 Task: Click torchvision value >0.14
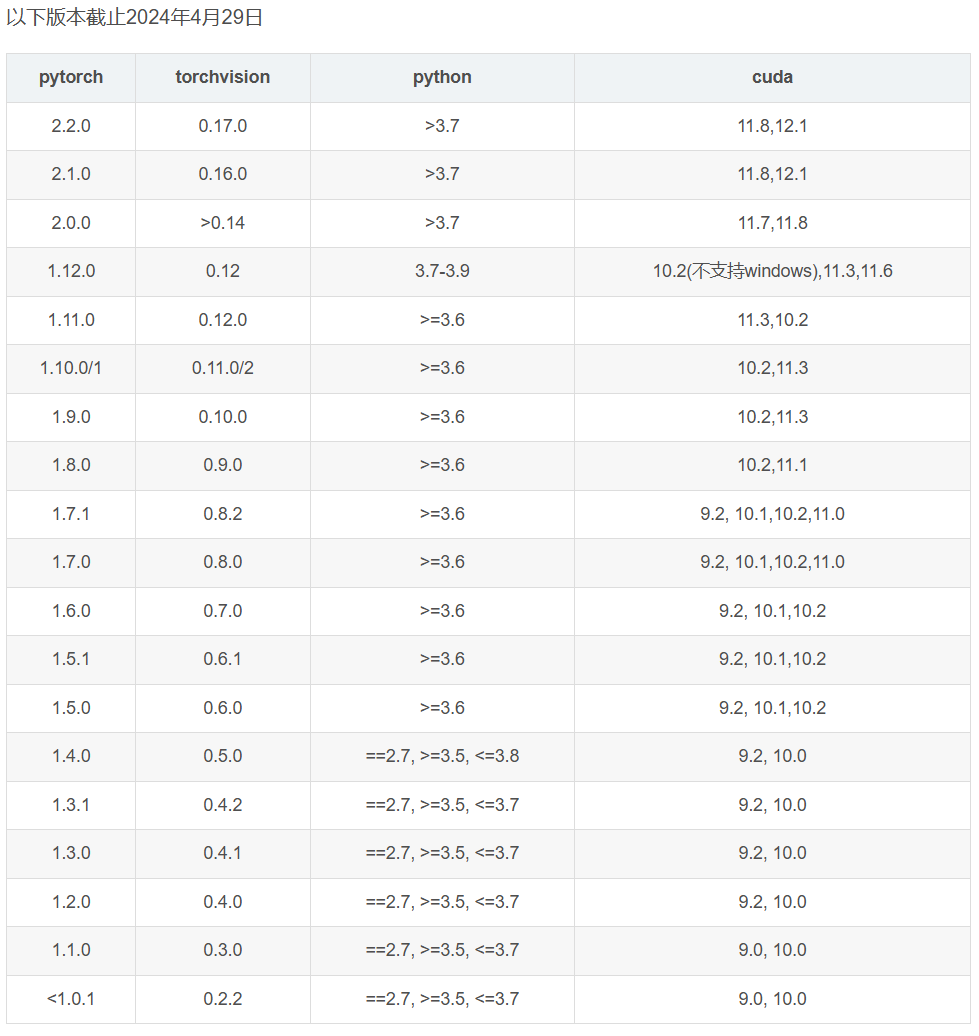223,223
